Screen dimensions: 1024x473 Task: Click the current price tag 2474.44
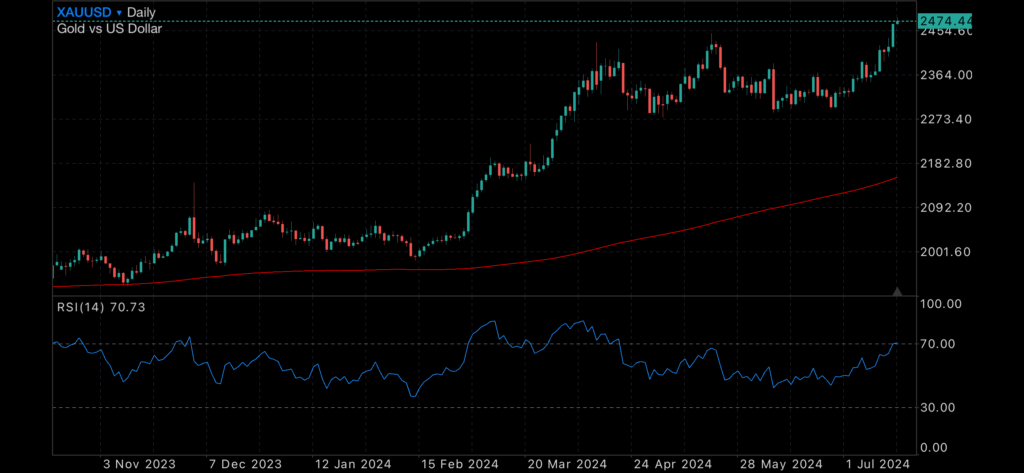[x=945, y=22]
